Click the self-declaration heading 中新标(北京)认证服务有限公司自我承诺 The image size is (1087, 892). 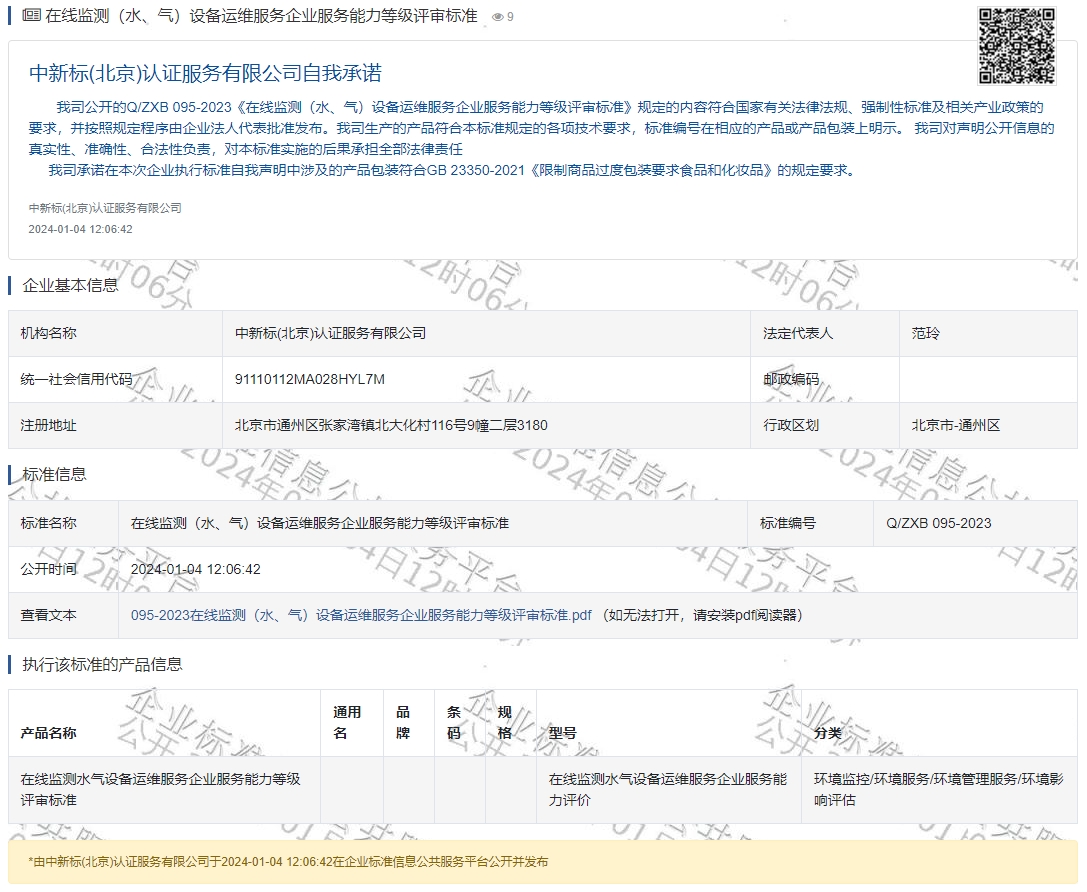[x=205, y=73]
